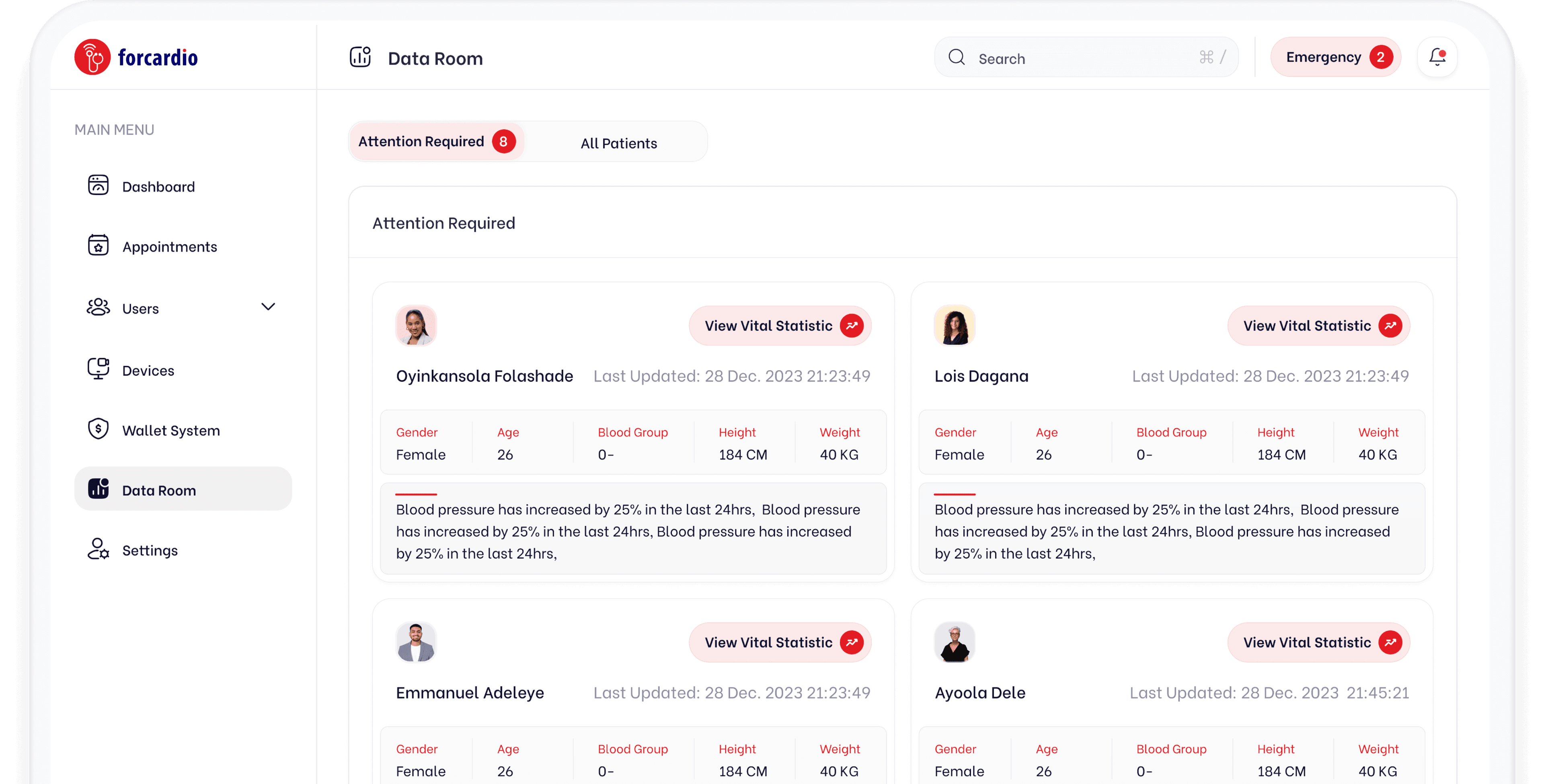The image size is (1544, 784).
Task: Click Oyinkansola Folashade's profile photo
Action: pyautogui.click(x=416, y=326)
